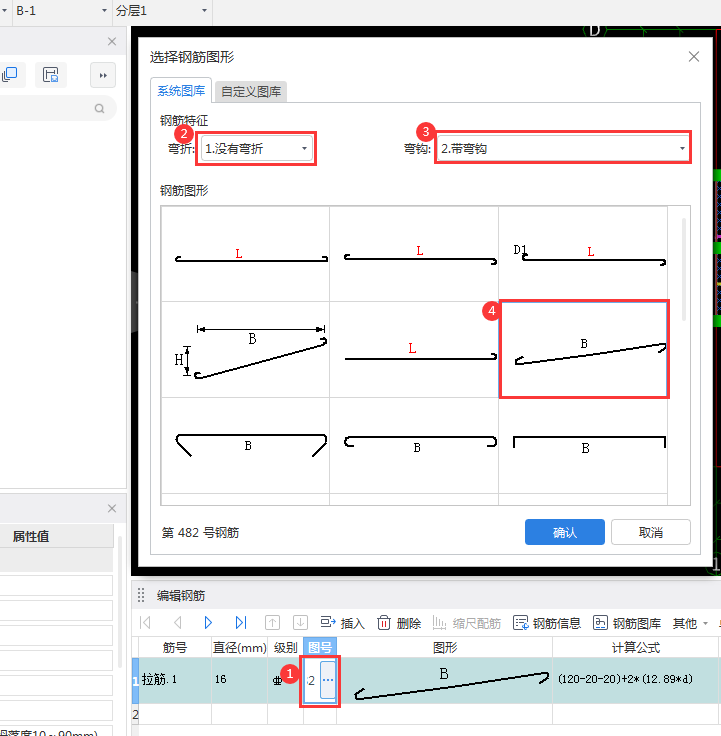Viewport: 721px width, 736px height.
Task: Click the 图形 column header
Action: point(445,647)
